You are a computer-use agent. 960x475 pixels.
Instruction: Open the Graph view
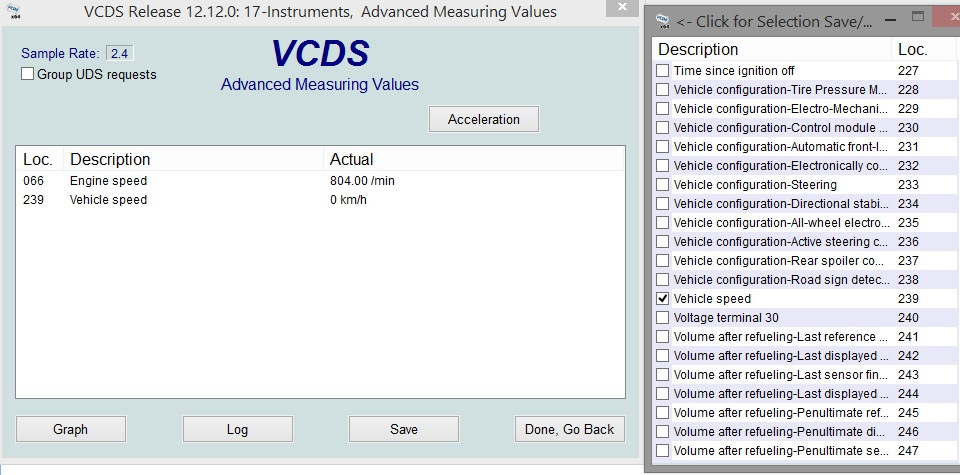point(70,429)
